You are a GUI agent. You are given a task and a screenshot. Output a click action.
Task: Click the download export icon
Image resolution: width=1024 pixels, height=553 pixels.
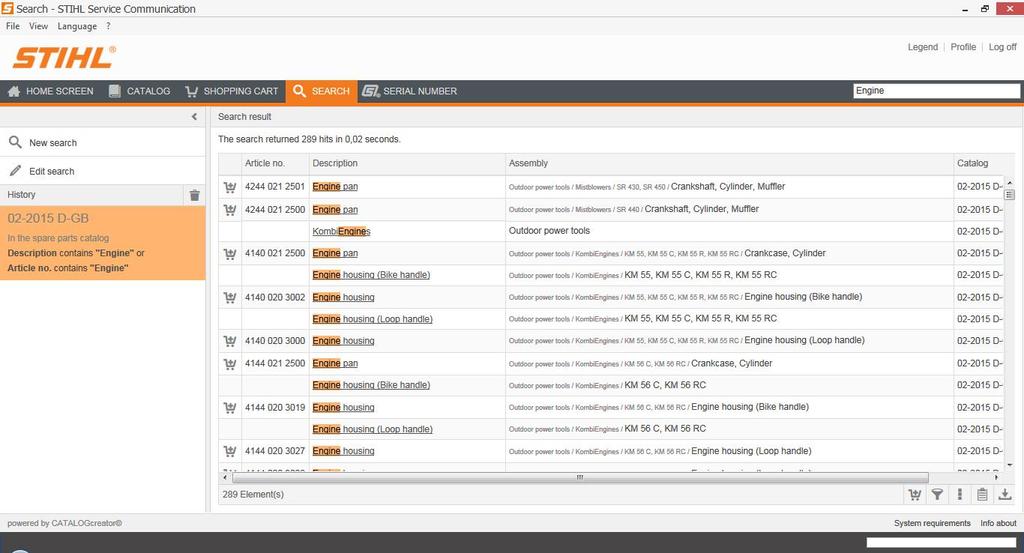(x=1005, y=494)
